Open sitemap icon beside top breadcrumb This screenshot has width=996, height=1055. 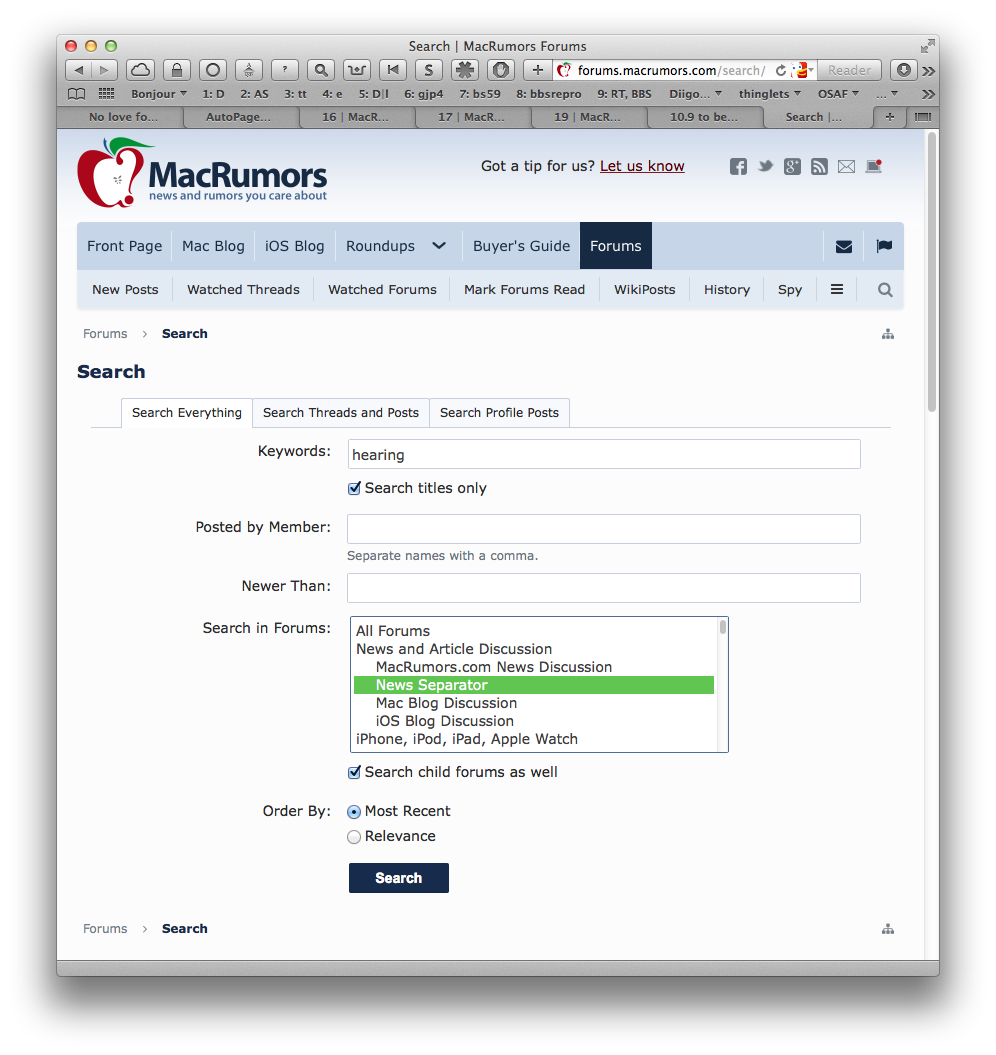pyautogui.click(x=888, y=334)
